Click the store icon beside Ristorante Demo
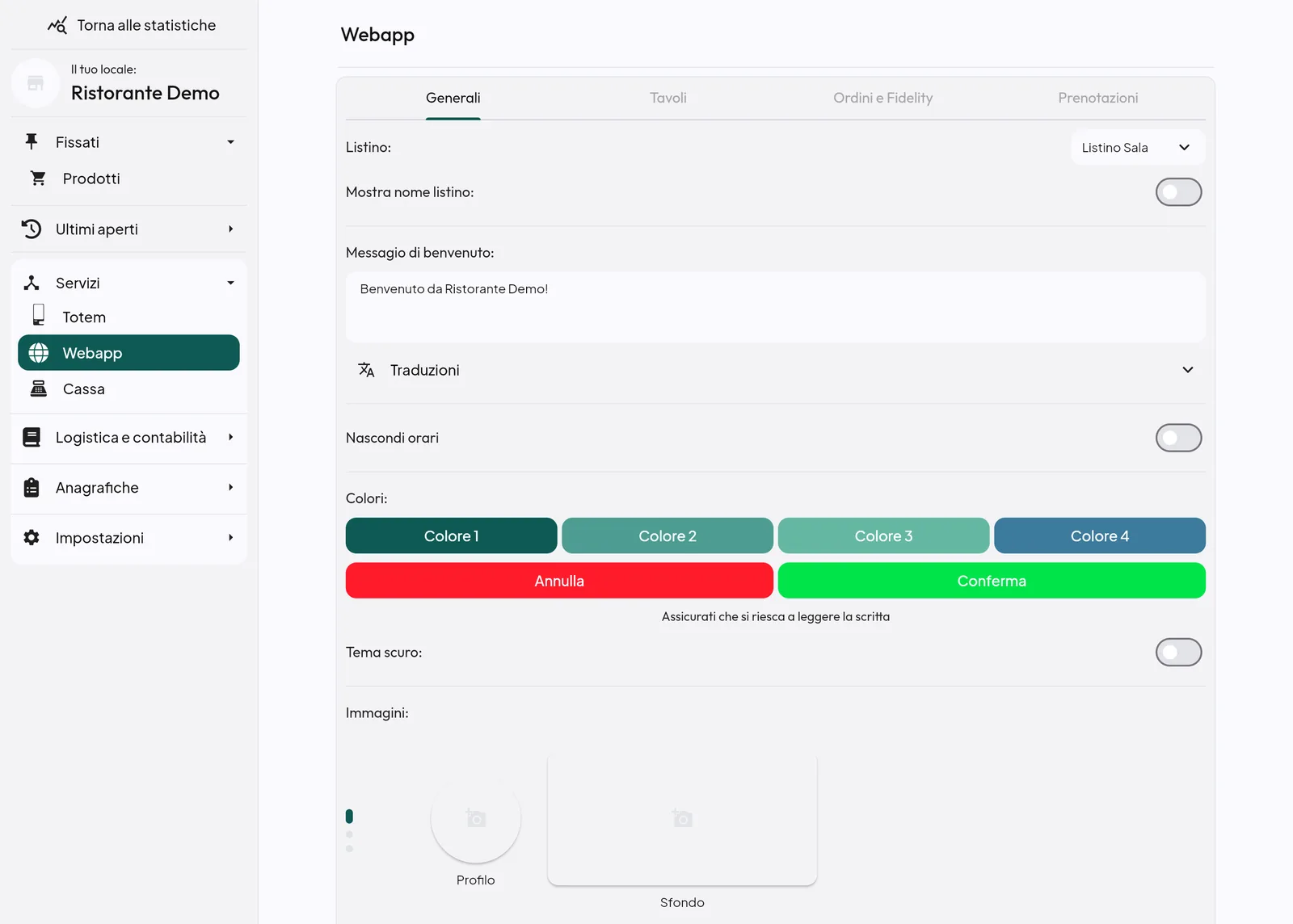 (36, 83)
